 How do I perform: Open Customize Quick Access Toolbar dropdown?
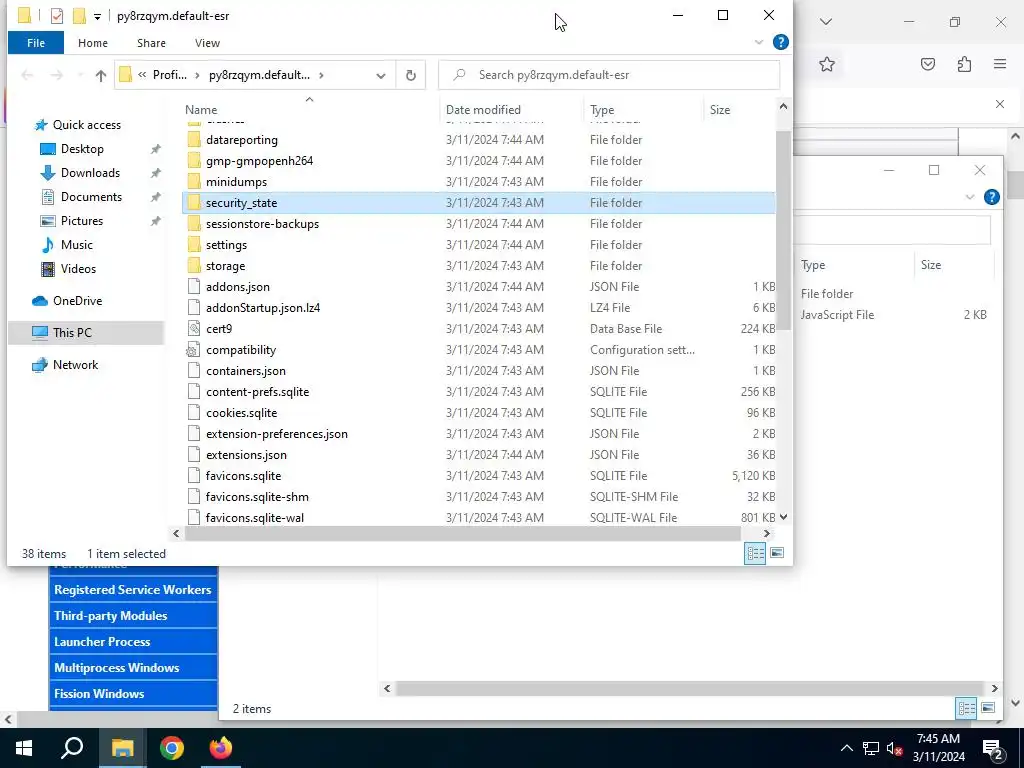point(97,16)
